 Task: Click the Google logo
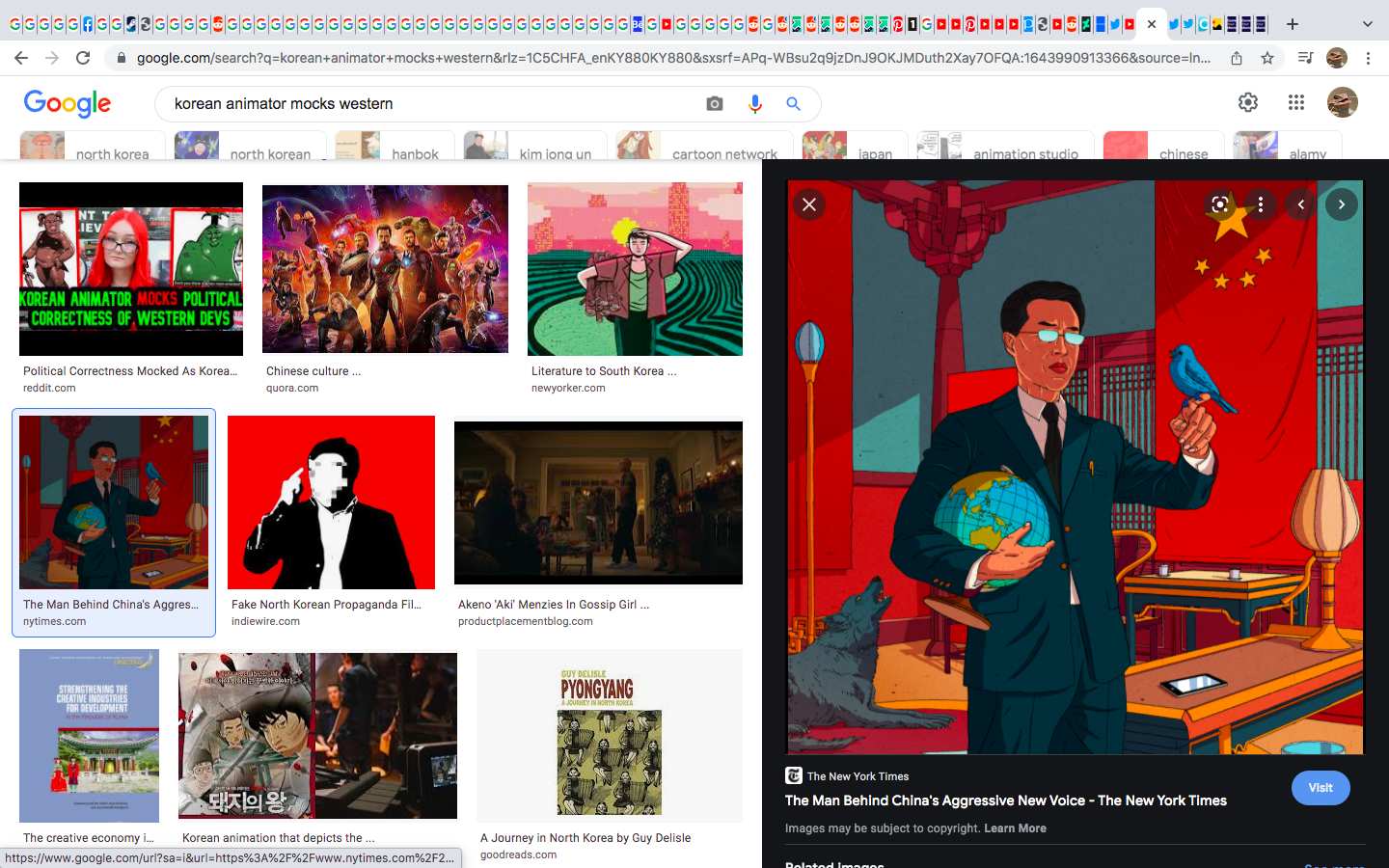68,103
